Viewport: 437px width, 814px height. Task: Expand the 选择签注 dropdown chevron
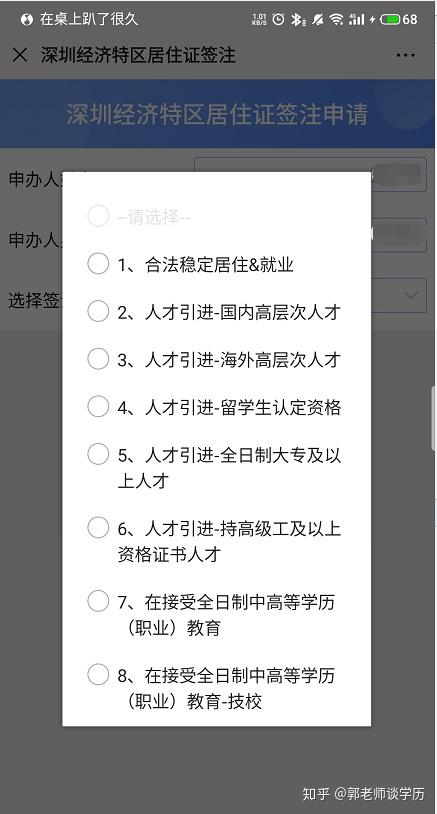pos(411,295)
